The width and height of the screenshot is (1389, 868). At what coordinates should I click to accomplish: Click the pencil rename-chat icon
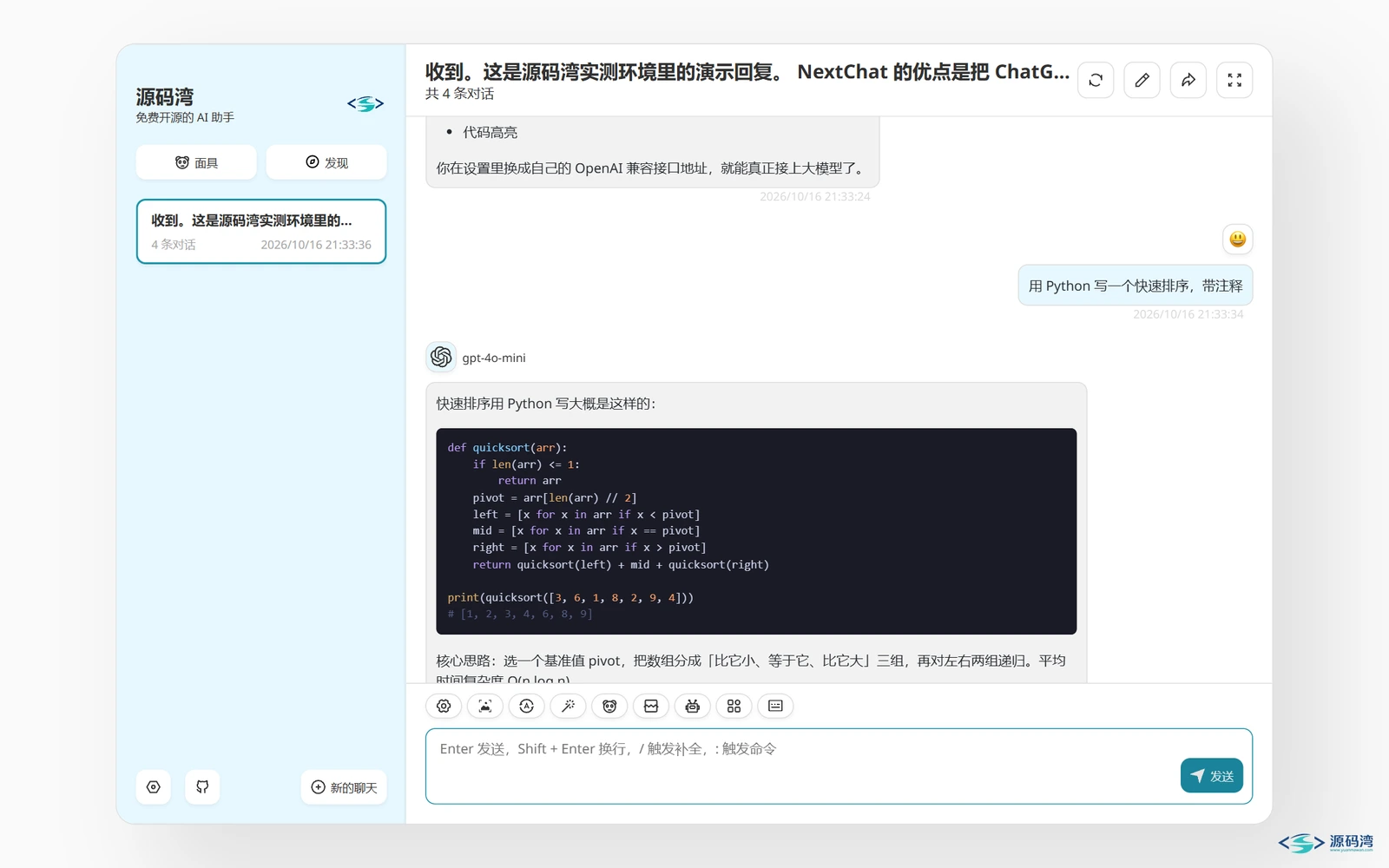(x=1142, y=81)
